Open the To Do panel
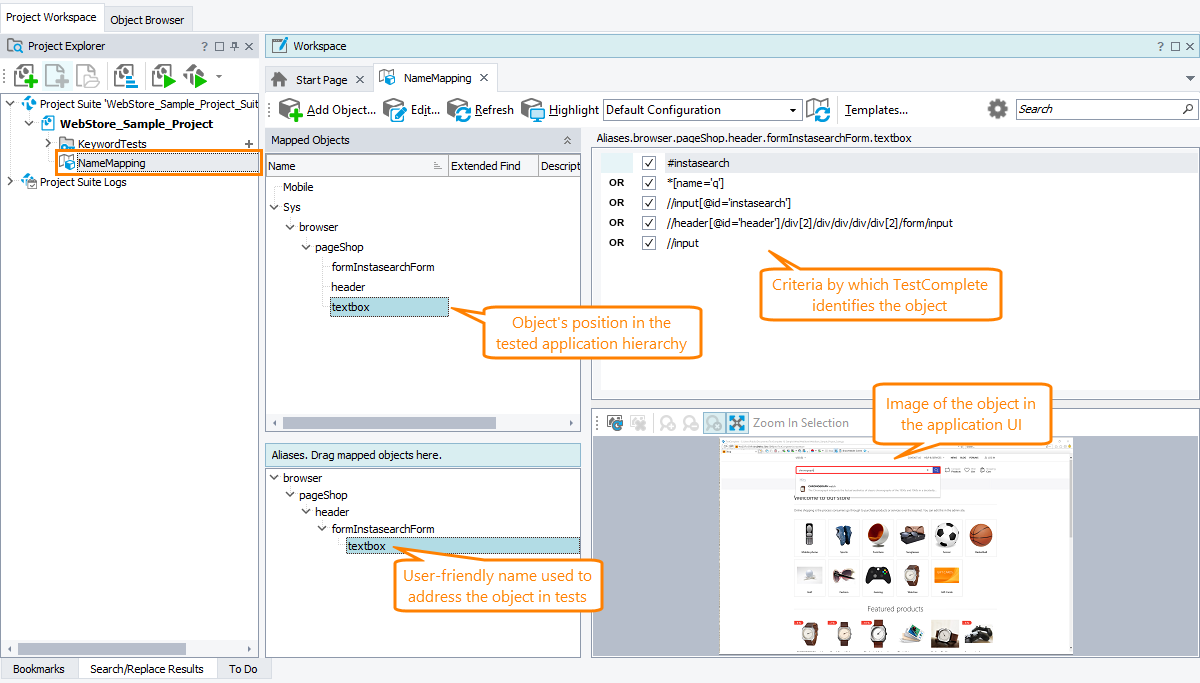Image resolution: width=1200 pixels, height=683 pixels. [x=243, y=668]
